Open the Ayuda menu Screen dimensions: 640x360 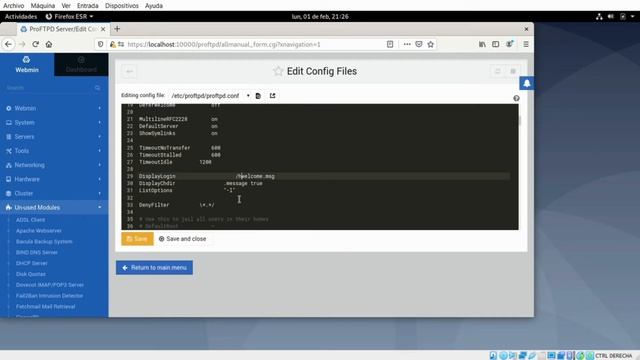click(153, 6)
